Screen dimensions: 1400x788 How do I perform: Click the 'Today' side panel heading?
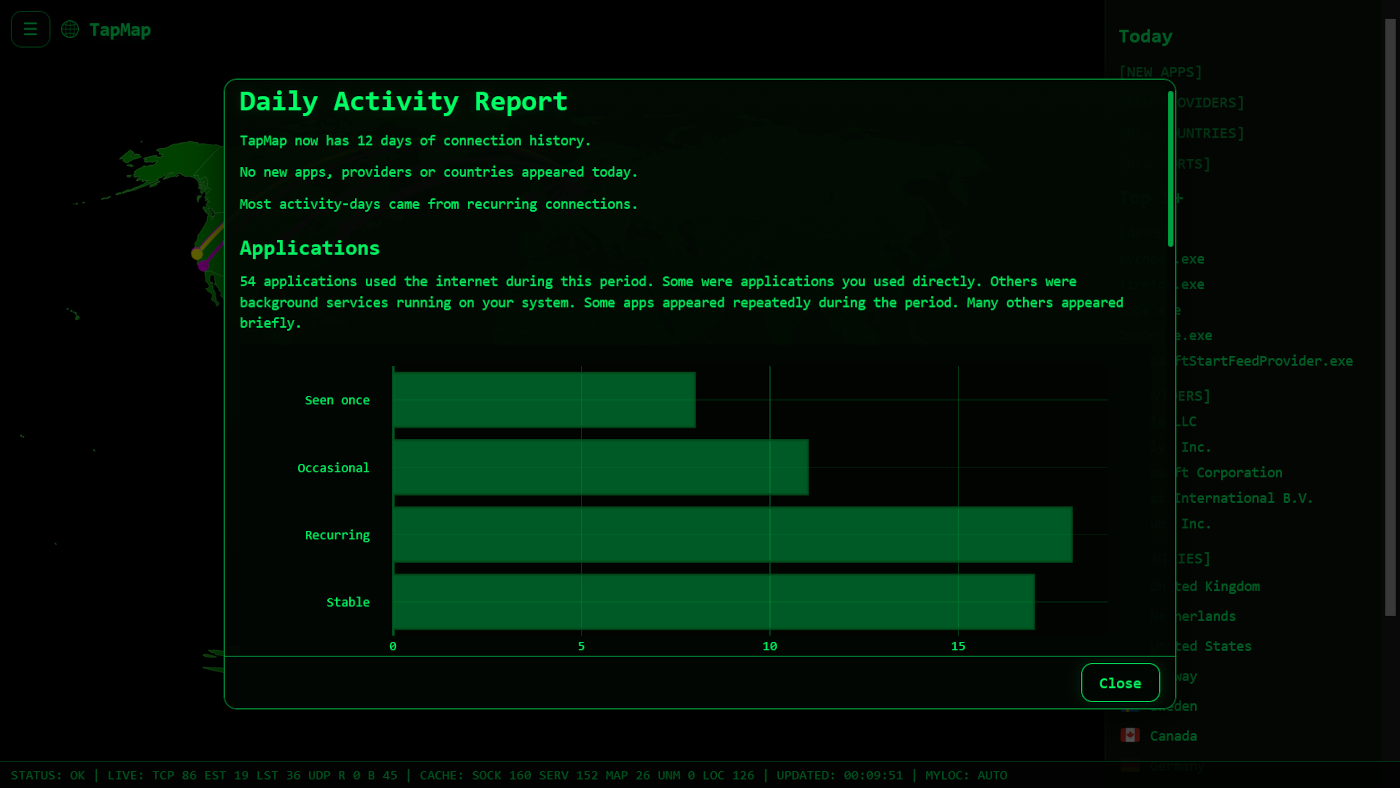tap(1145, 36)
